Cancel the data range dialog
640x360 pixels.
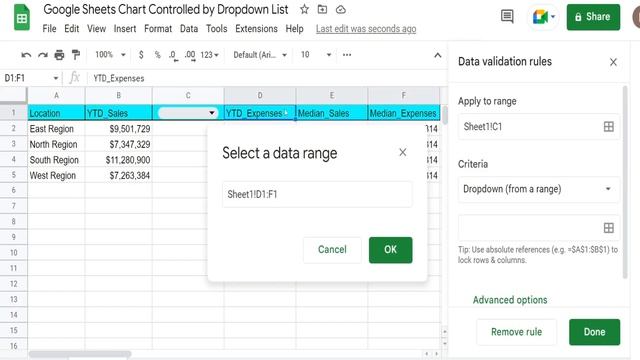(332, 250)
